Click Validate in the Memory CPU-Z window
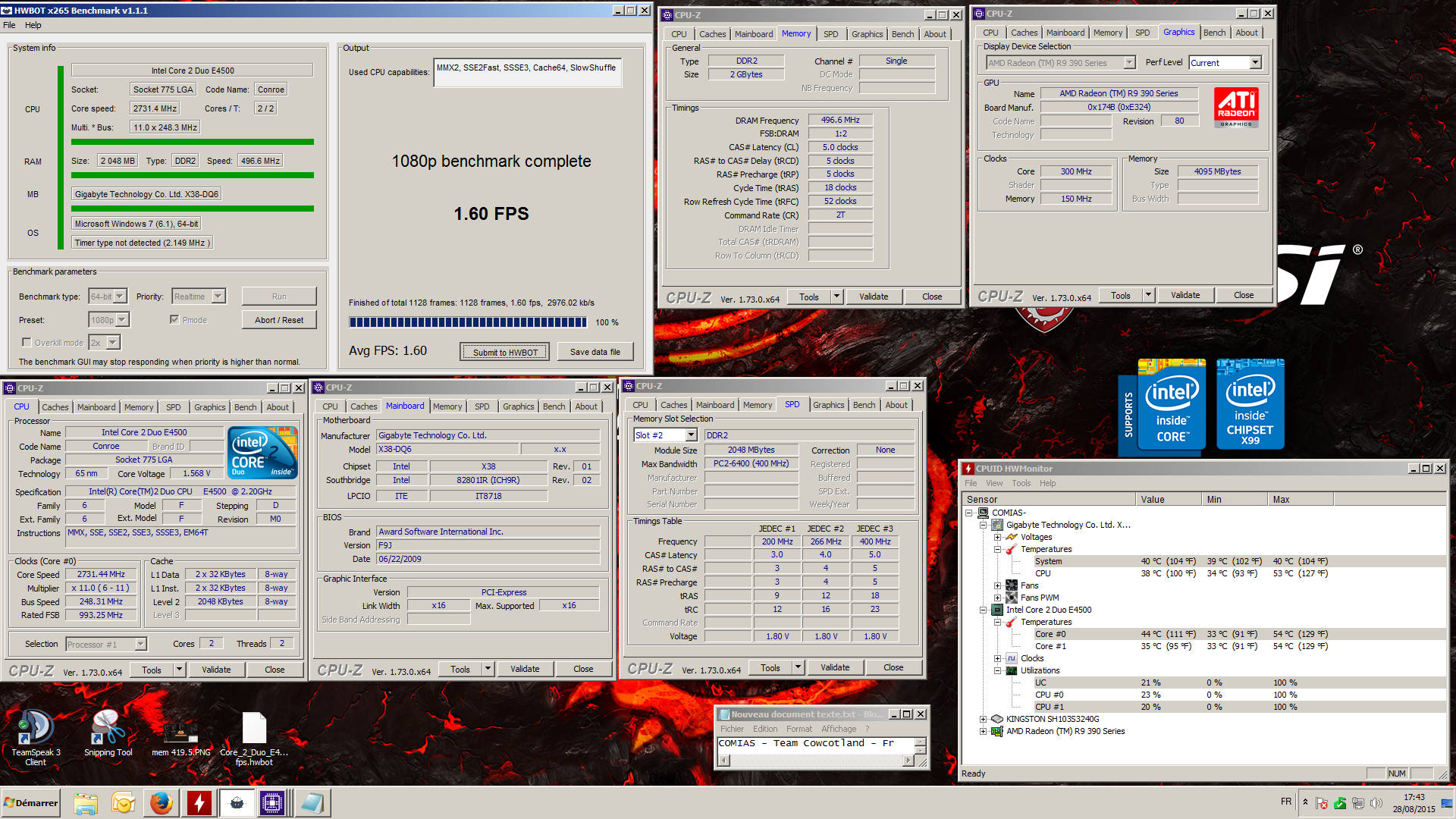 (x=874, y=297)
